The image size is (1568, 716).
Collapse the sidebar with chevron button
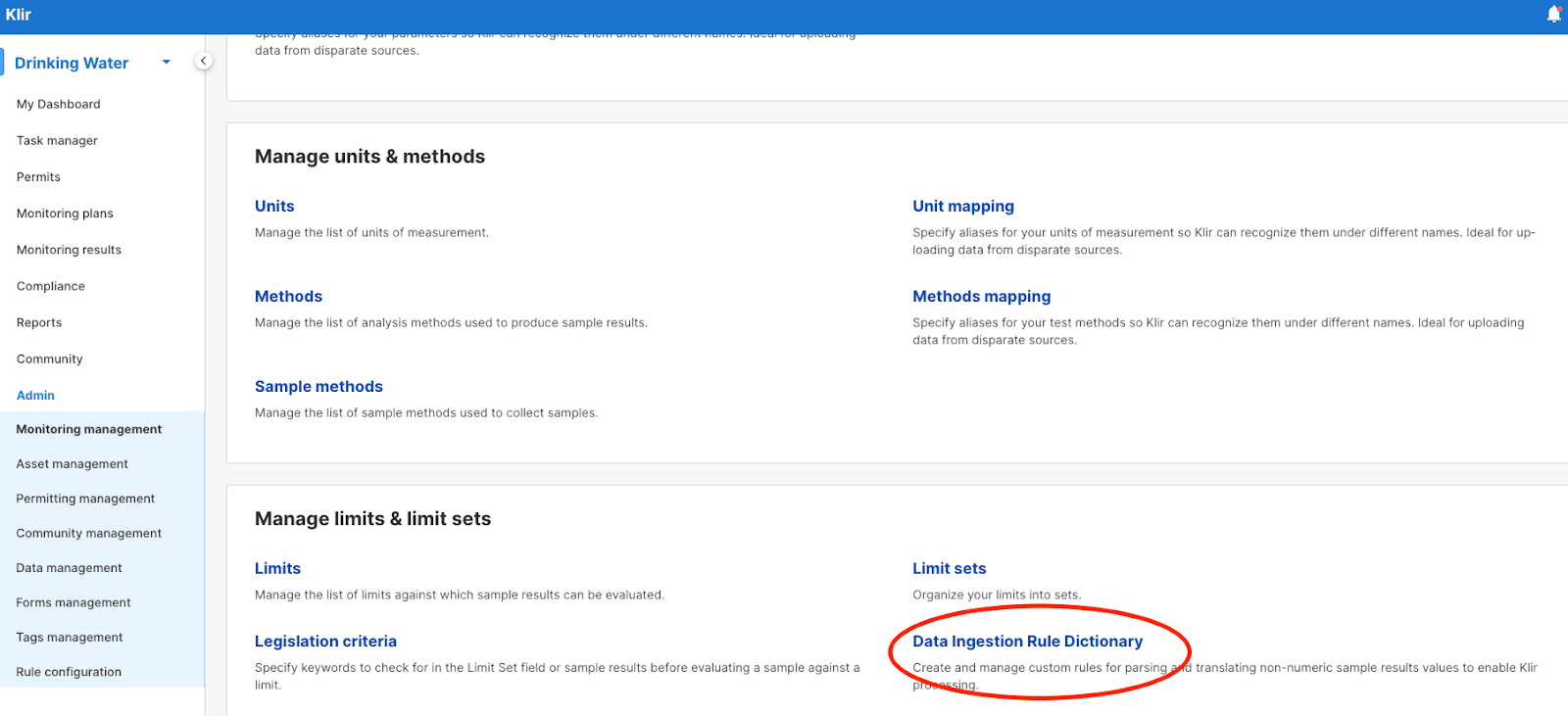tap(203, 61)
